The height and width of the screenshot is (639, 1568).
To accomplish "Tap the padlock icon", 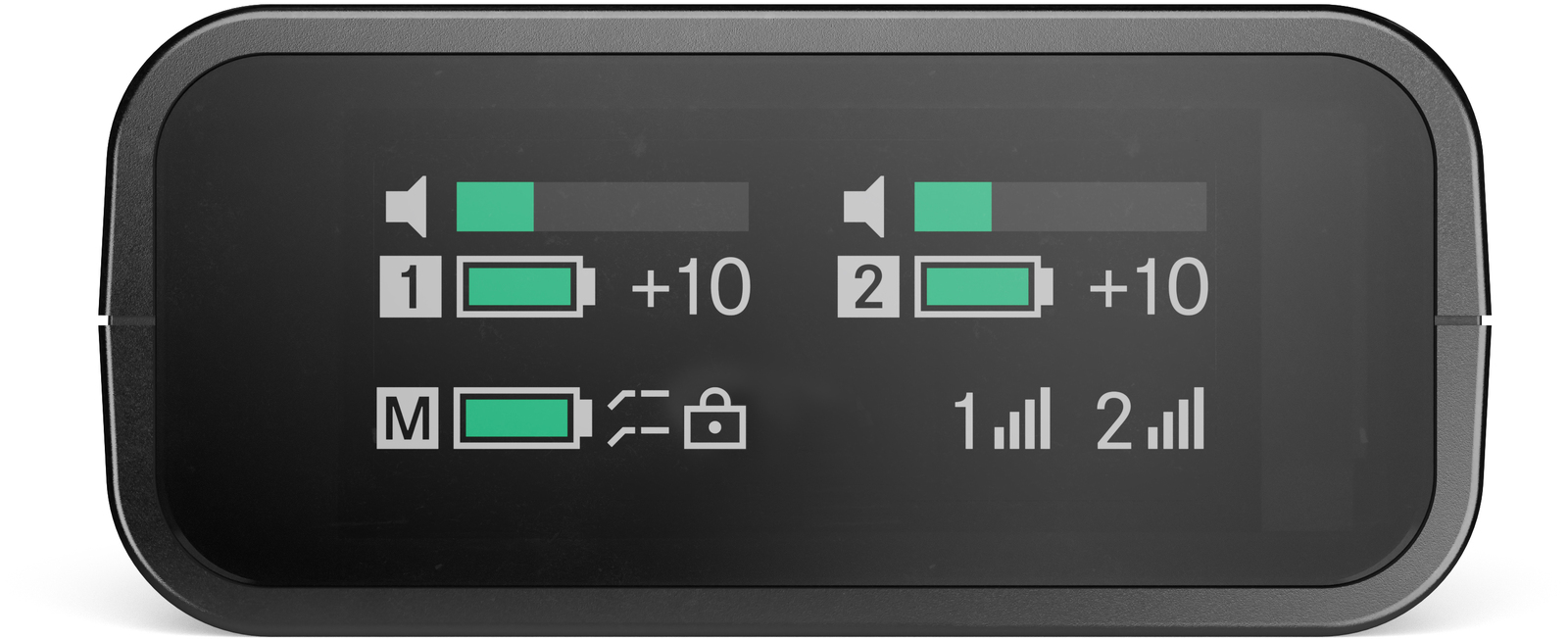I will click(714, 418).
